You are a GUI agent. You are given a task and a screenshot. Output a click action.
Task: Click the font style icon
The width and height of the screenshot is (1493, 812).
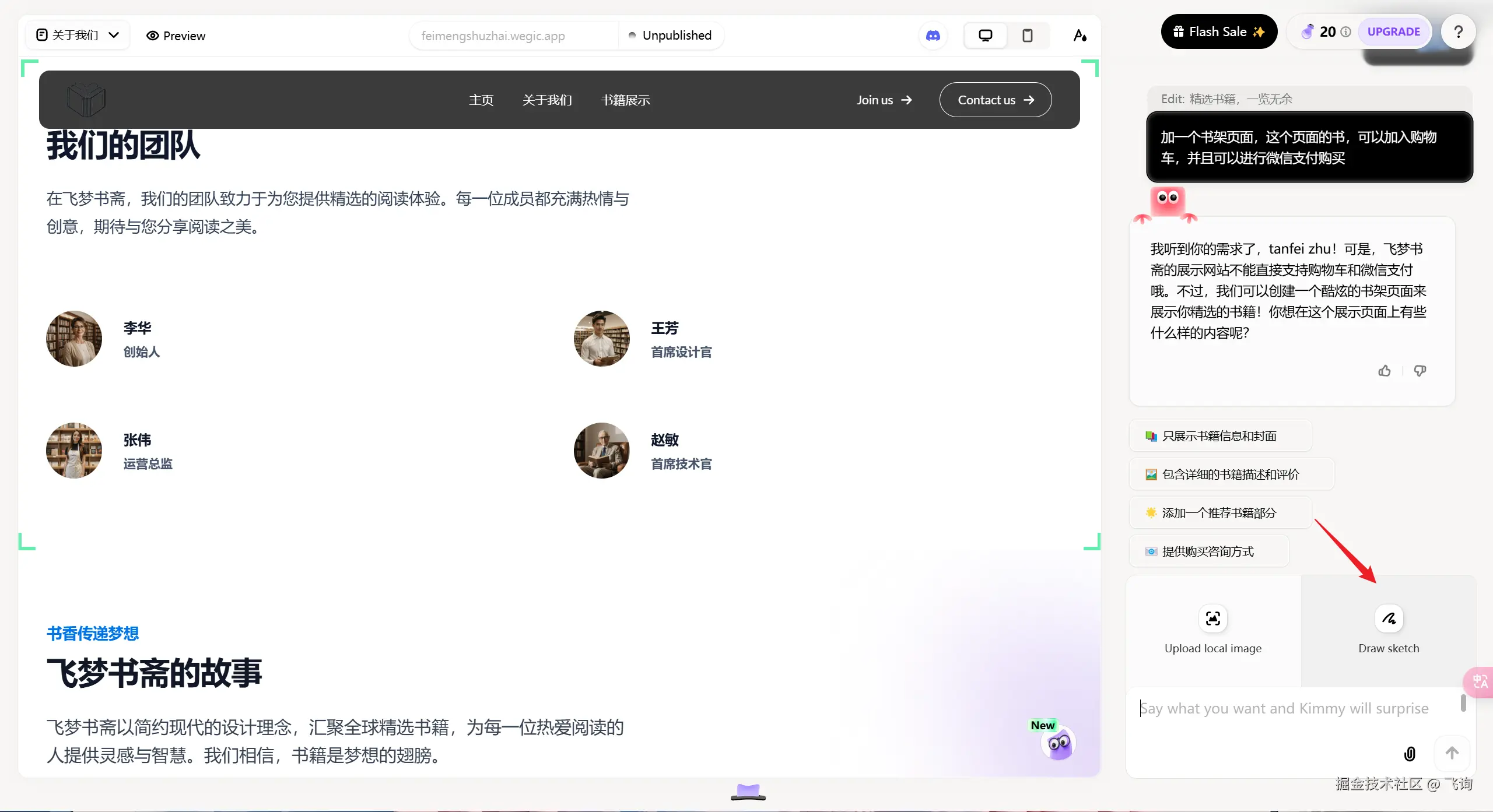pos(1080,36)
